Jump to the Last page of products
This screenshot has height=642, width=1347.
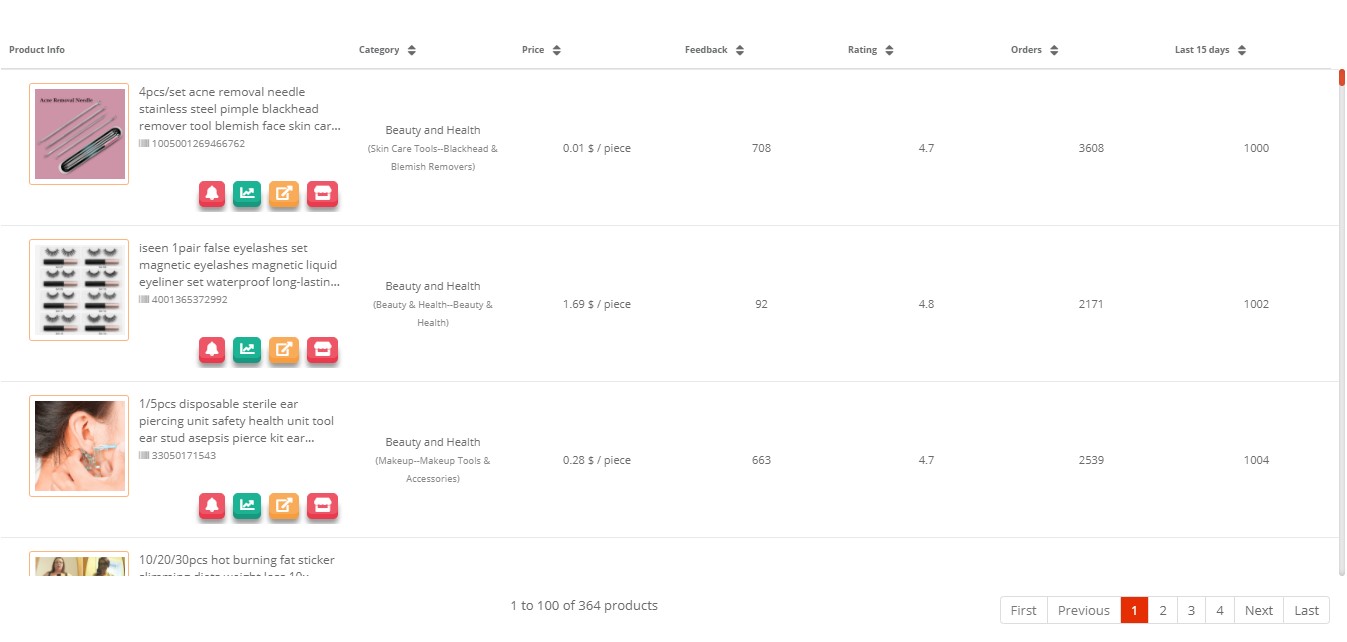pos(1306,610)
